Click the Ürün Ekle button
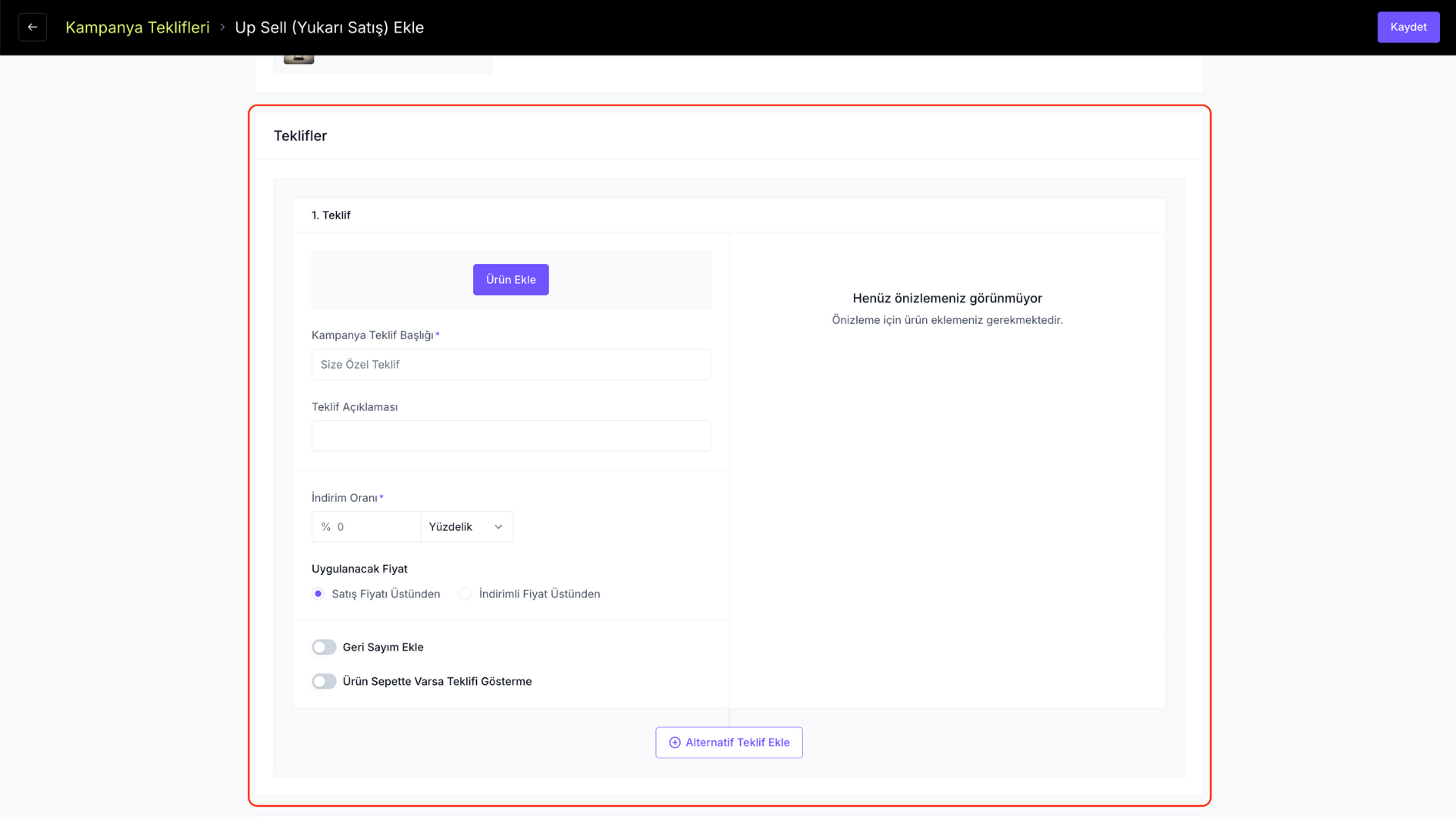The width and height of the screenshot is (1456, 819). (511, 280)
